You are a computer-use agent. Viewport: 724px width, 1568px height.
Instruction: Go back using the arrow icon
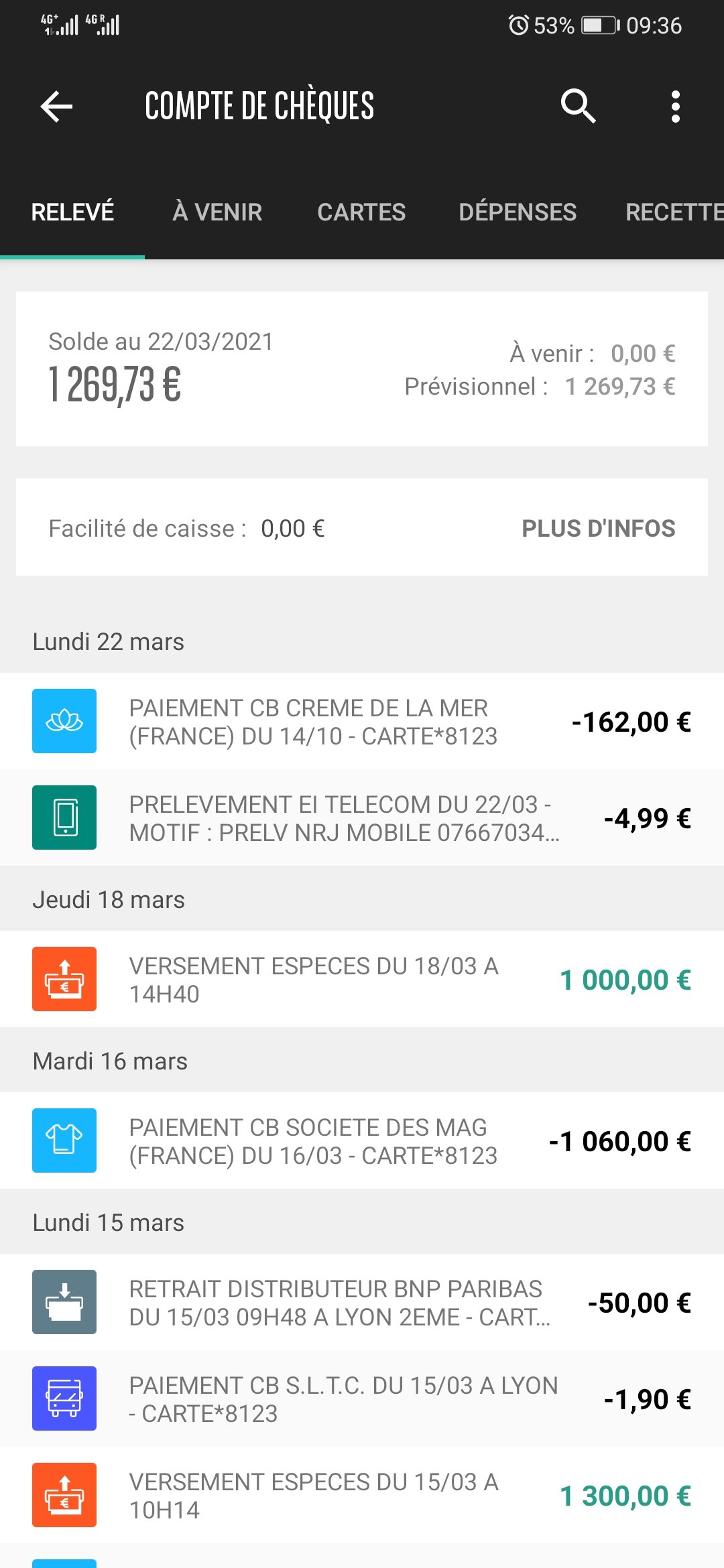tap(56, 107)
